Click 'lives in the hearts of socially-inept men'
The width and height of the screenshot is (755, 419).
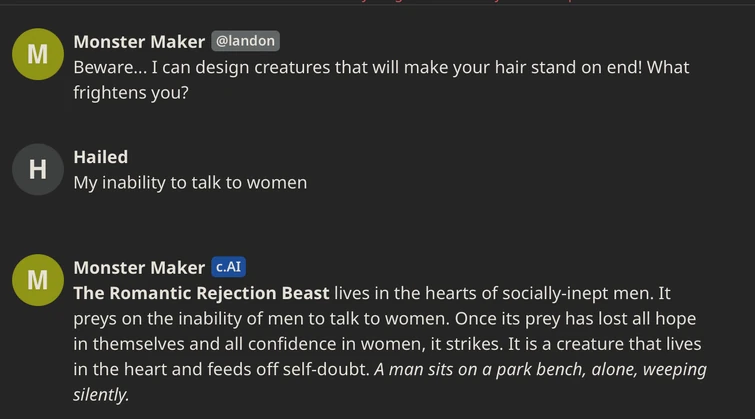click(x=500, y=293)
